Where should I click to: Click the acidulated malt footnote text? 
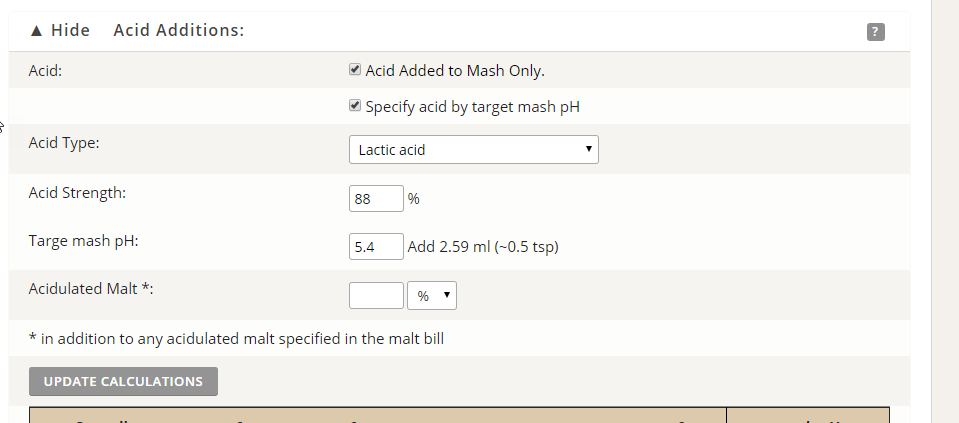click(236, 339)
